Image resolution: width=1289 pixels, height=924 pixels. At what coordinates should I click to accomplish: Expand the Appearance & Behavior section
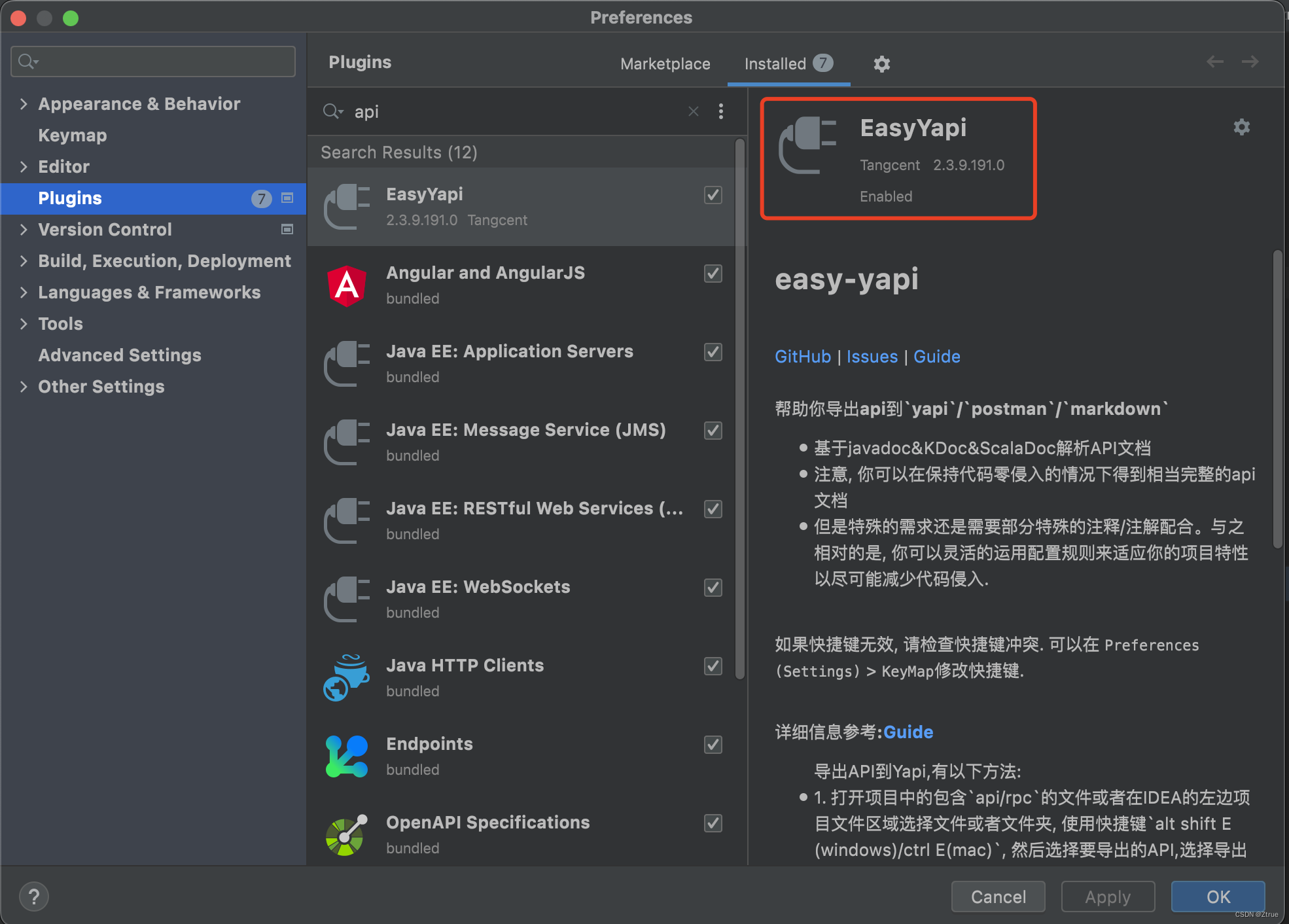(24, 103)
